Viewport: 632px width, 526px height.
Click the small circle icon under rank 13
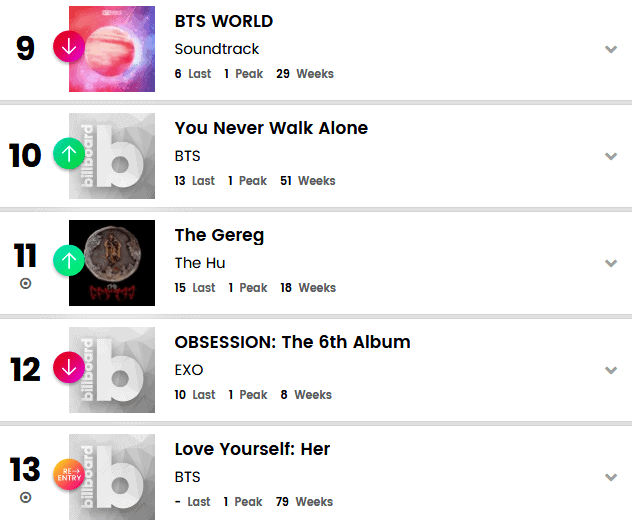25,497
